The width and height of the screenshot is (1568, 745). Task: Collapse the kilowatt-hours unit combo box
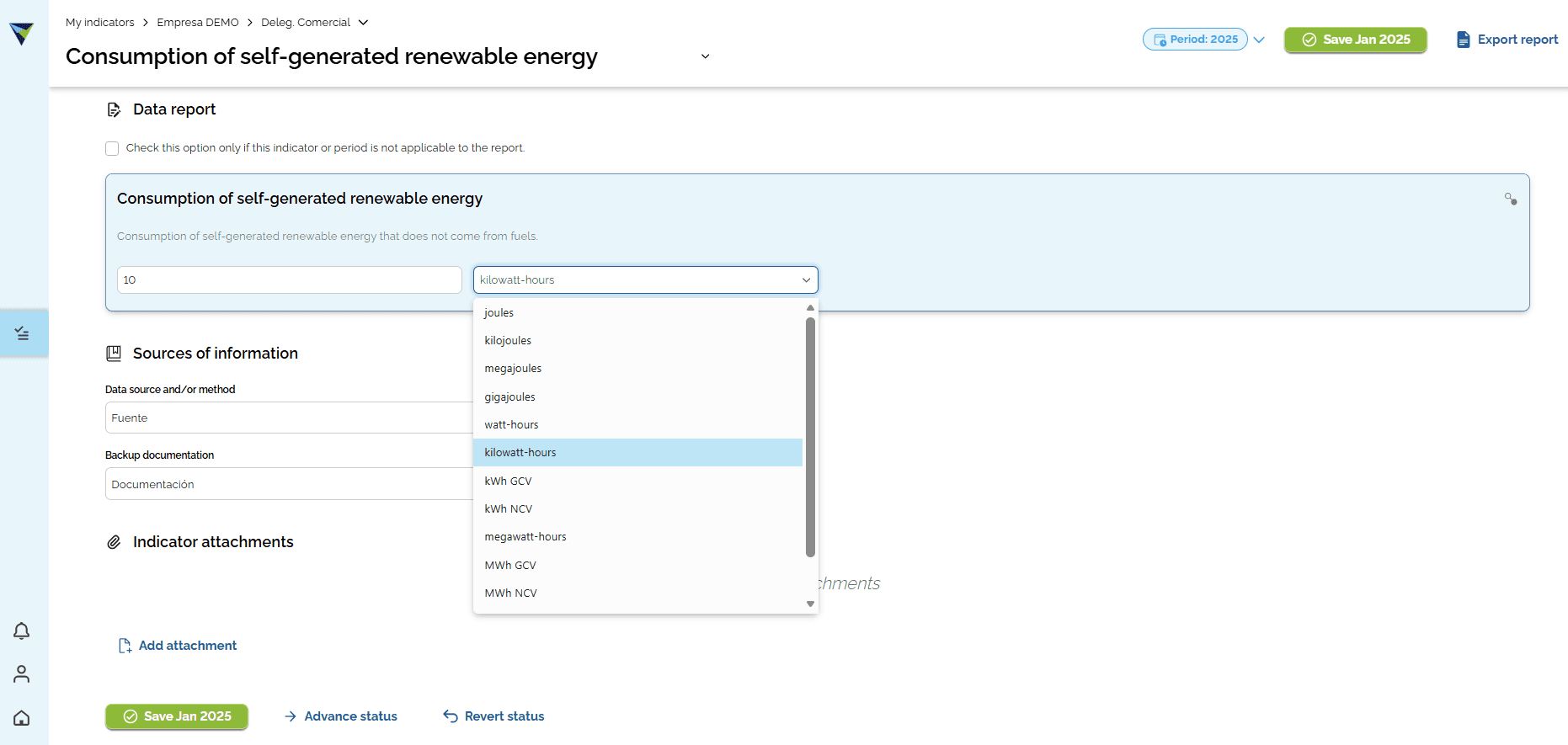(646, 280)
